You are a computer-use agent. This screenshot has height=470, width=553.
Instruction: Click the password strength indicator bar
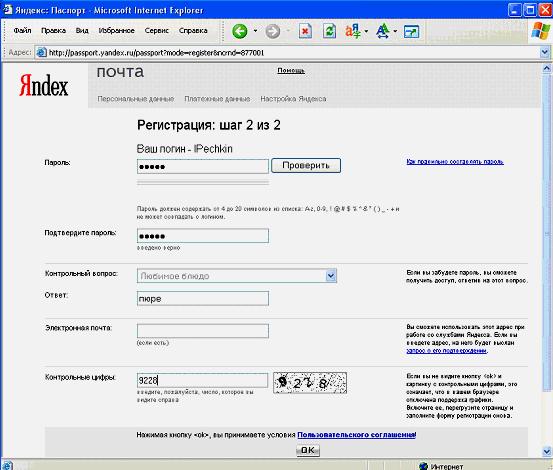pyautogui.click(x=203, y=182)
